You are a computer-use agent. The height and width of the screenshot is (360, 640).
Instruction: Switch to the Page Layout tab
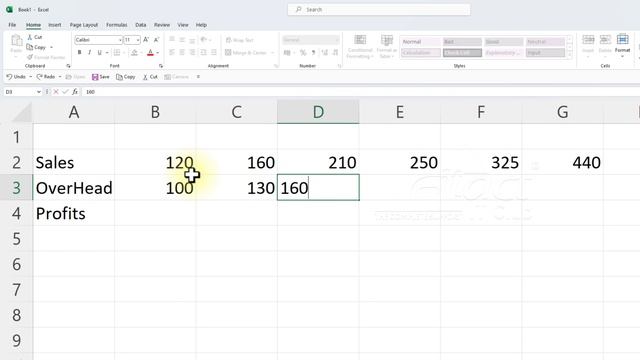[x=84, y=25]
